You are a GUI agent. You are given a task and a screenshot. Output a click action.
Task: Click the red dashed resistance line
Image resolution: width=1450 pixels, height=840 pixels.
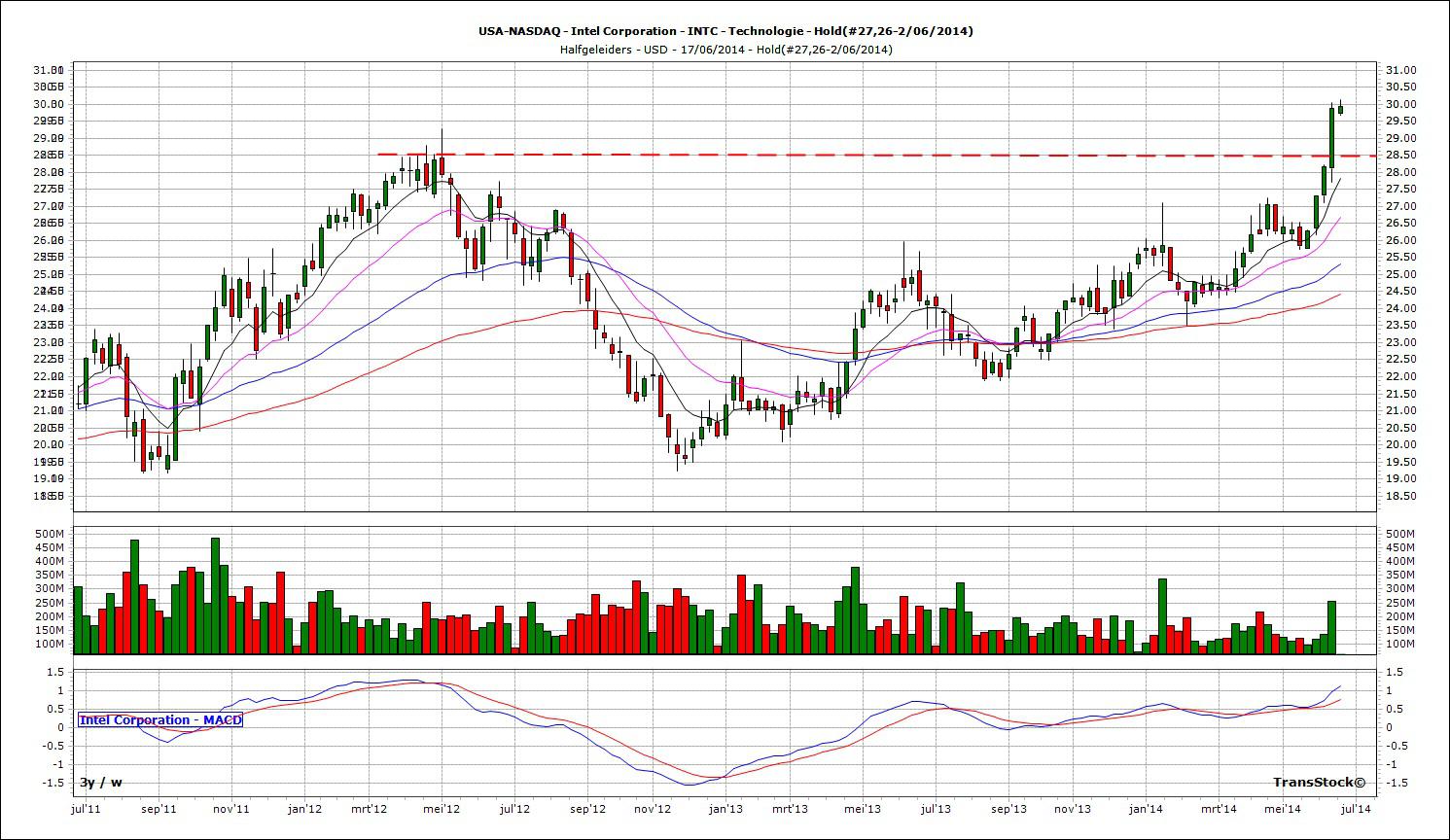click(875, 155)
